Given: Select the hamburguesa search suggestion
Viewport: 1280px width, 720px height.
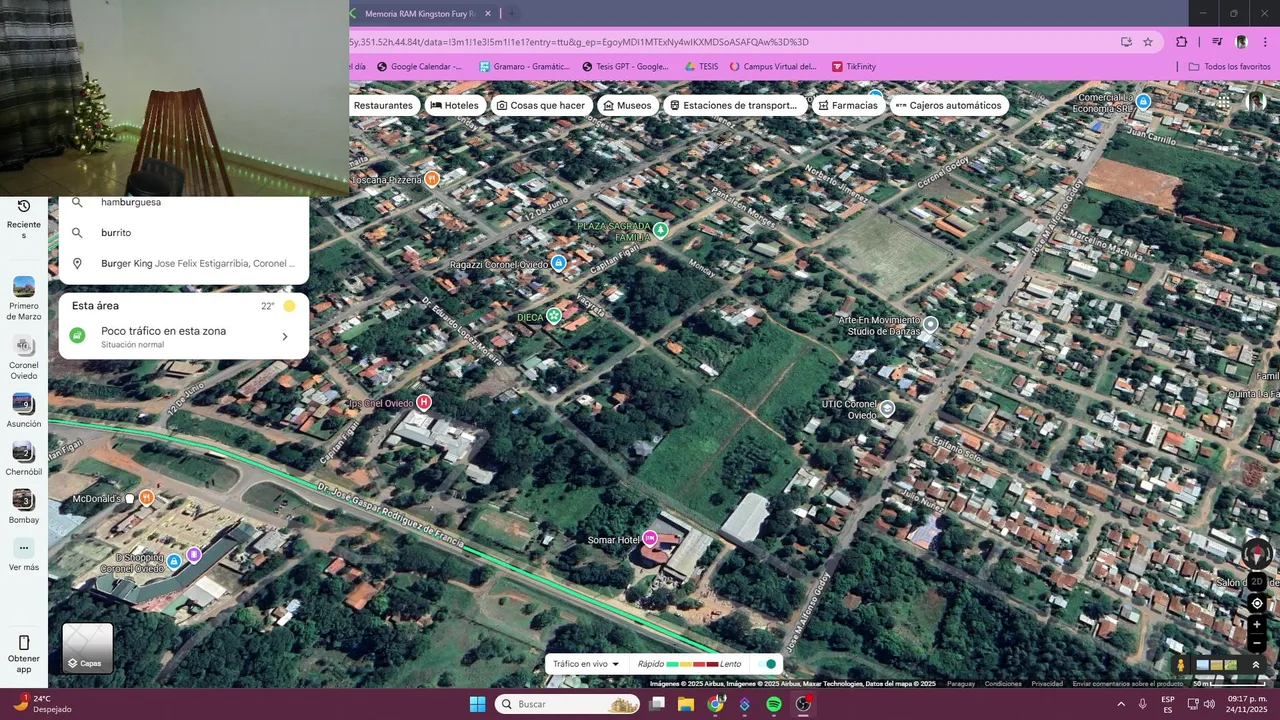Looking at the screenshot, I should coord(183,202).
